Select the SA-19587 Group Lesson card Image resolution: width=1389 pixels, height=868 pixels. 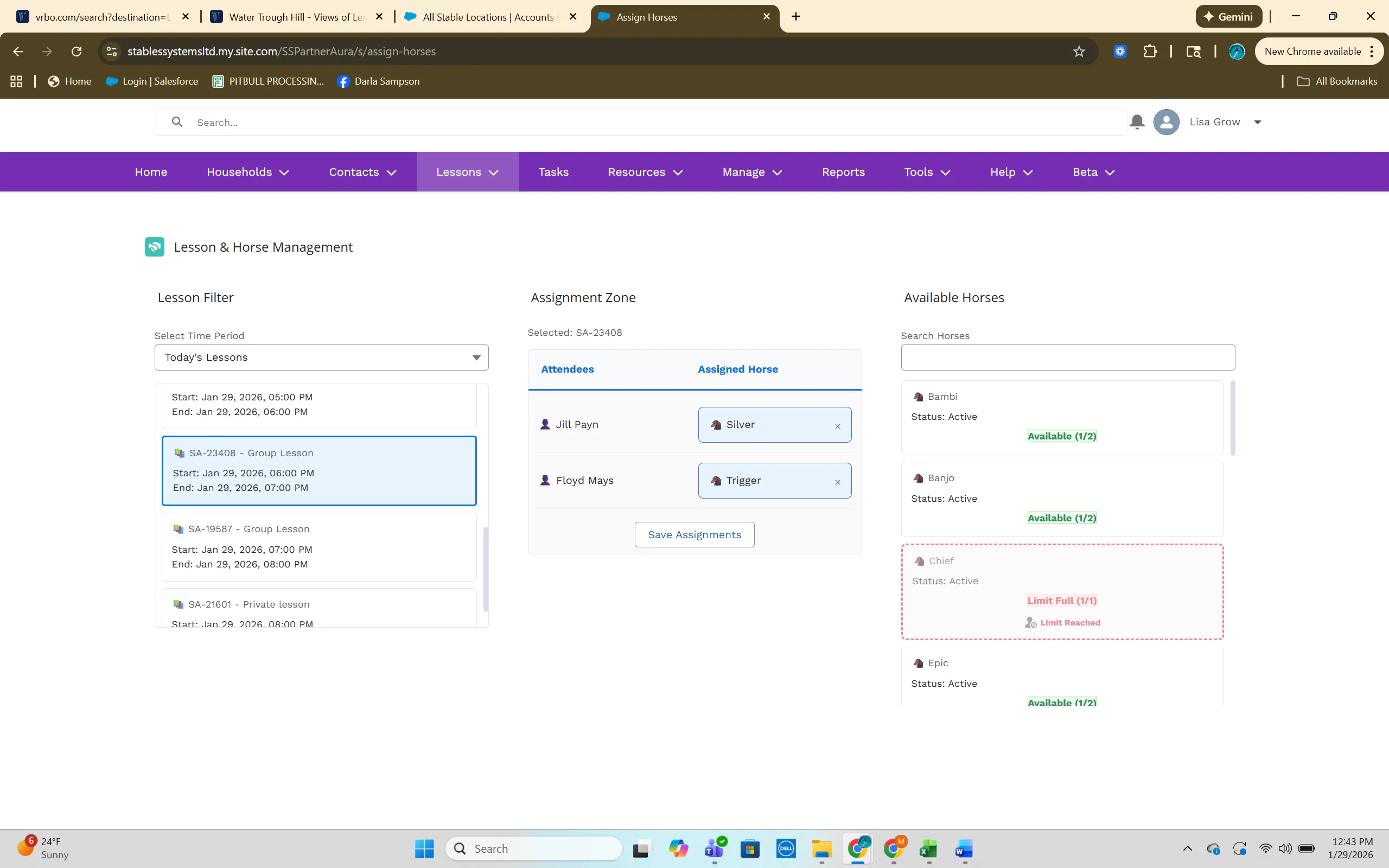tap(319, 546)
